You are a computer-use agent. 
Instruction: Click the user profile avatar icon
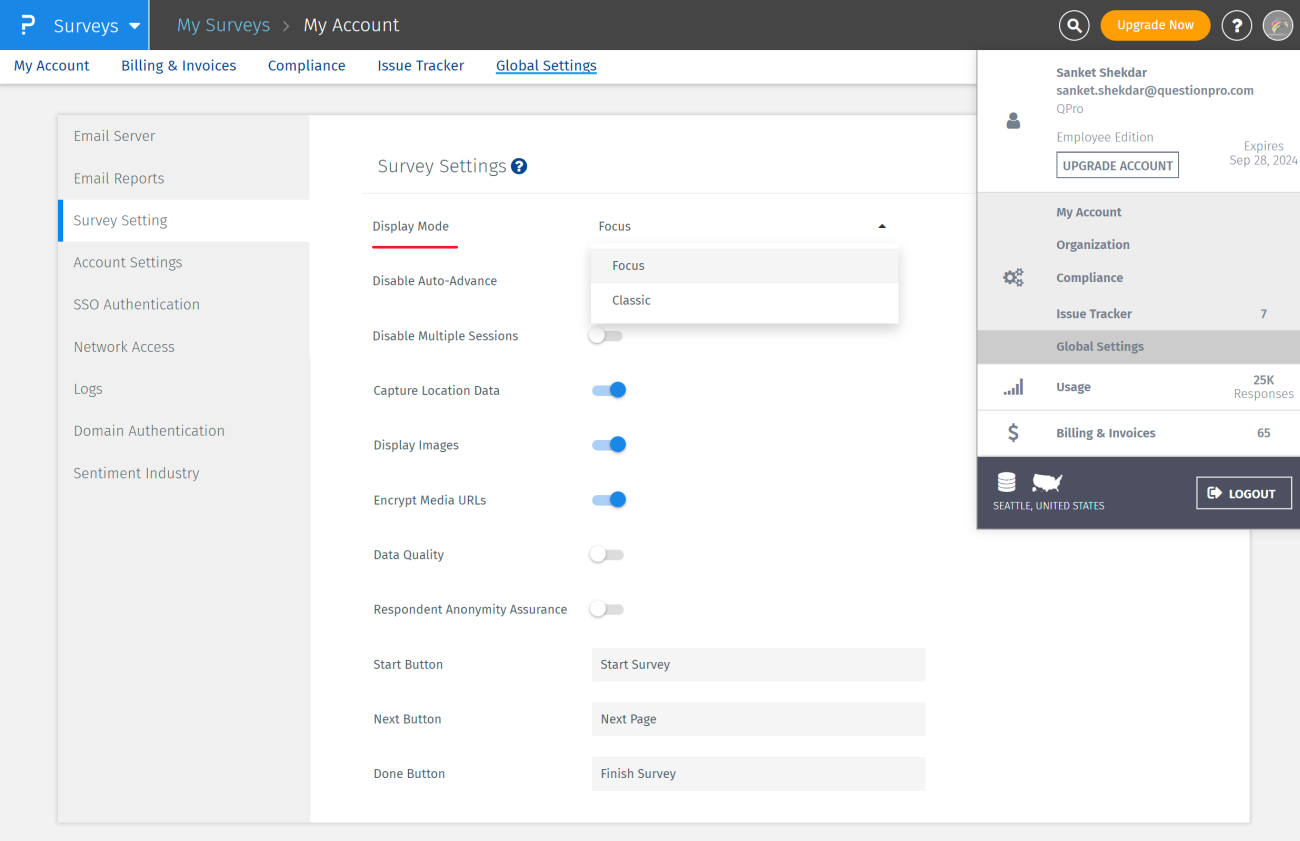1278,25
